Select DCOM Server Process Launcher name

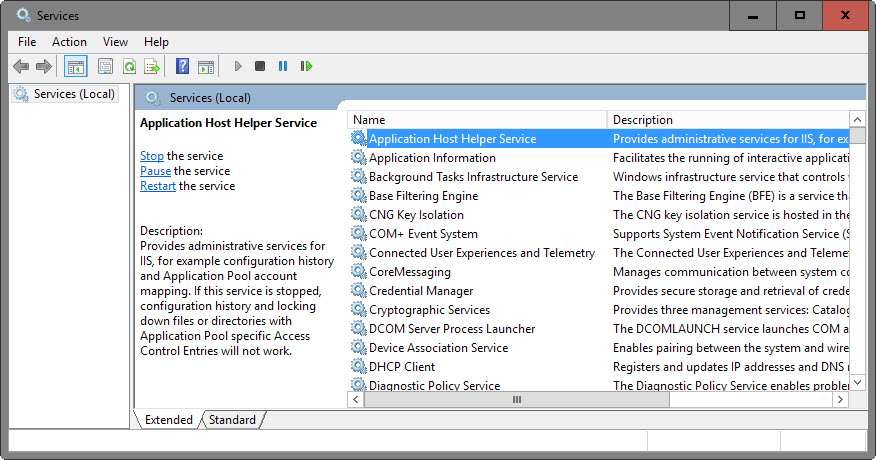(452, 329)
